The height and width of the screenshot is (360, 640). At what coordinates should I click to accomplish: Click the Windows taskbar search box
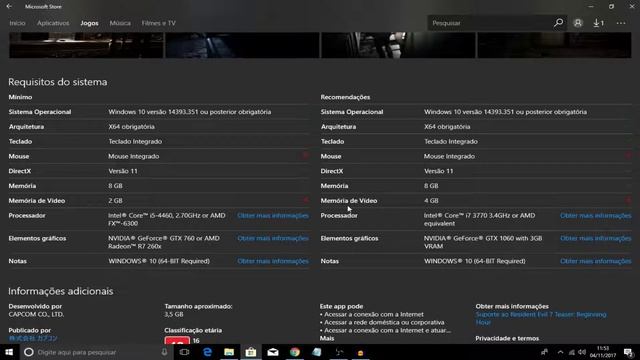pos(98,352)
